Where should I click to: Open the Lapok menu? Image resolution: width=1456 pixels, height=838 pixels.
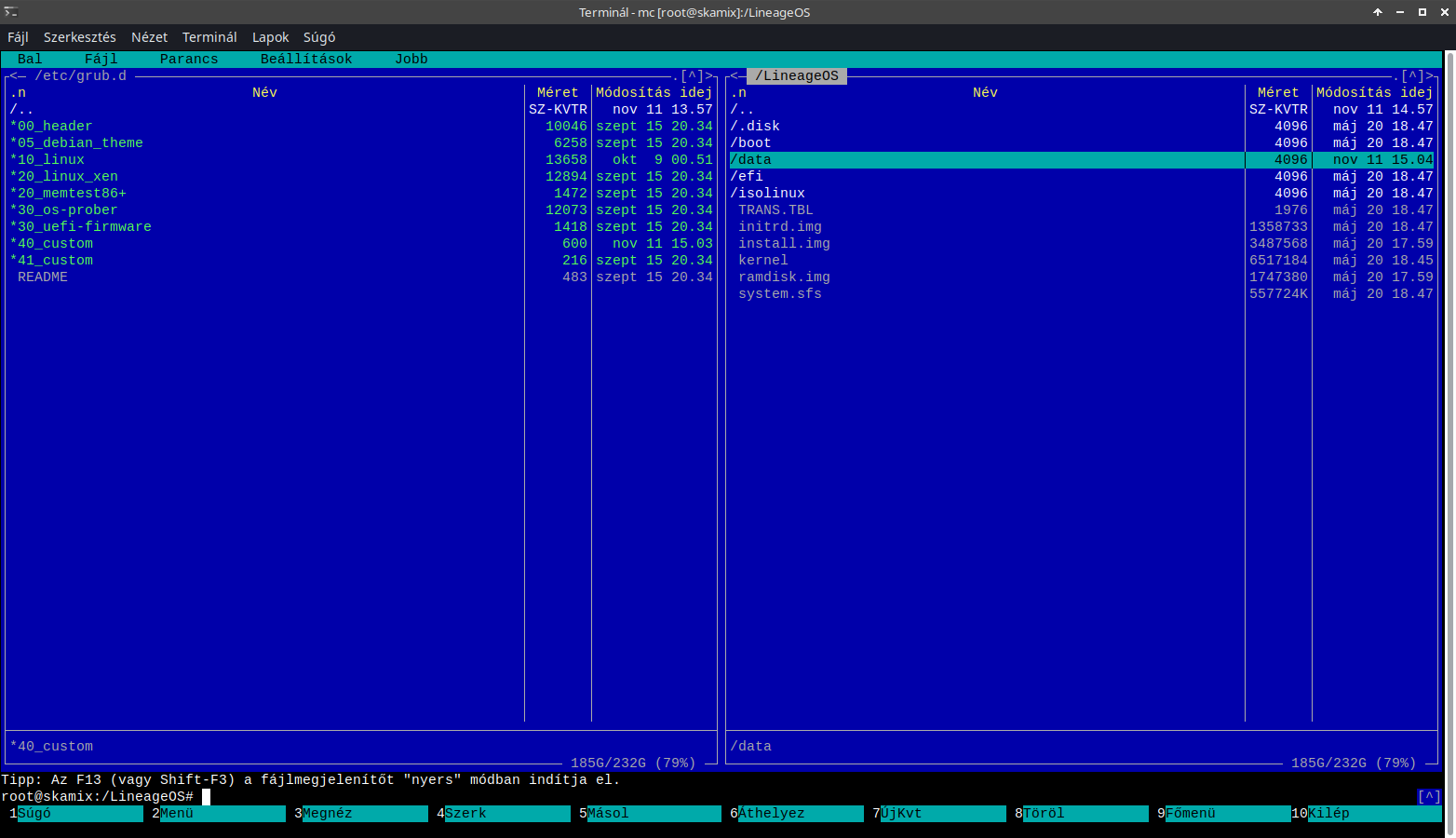270,37
